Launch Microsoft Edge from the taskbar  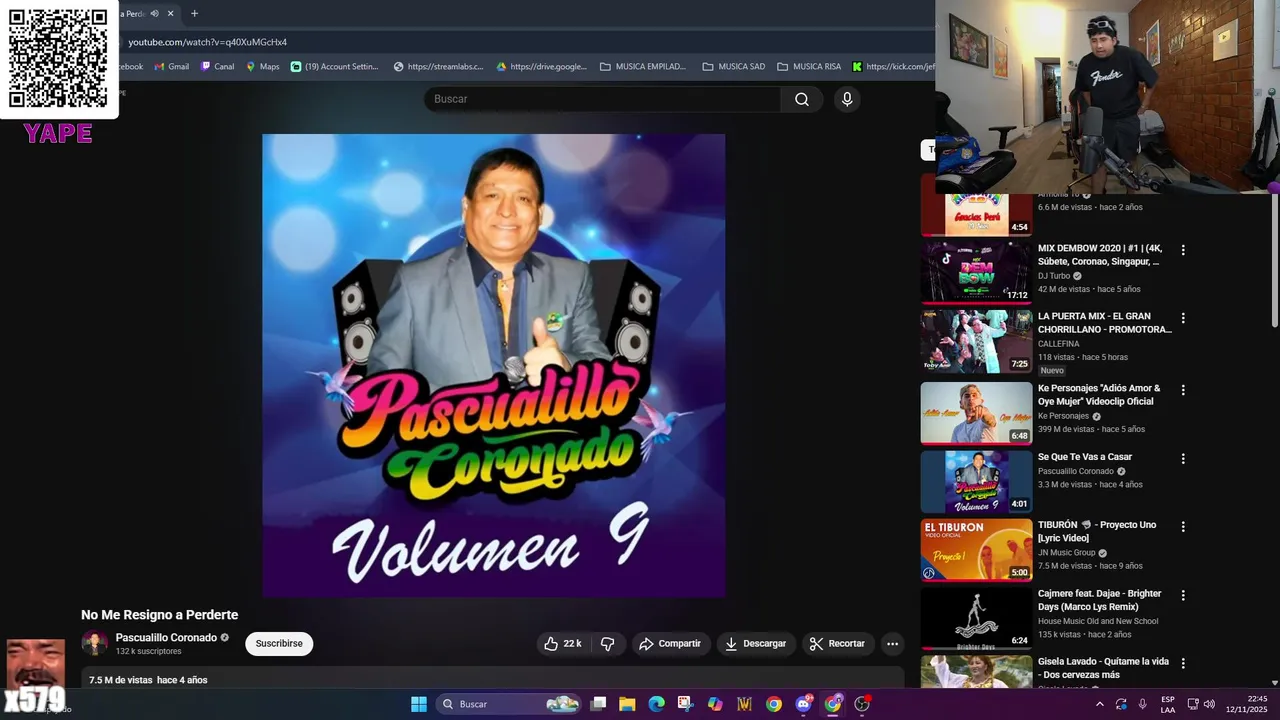[656, 704]
